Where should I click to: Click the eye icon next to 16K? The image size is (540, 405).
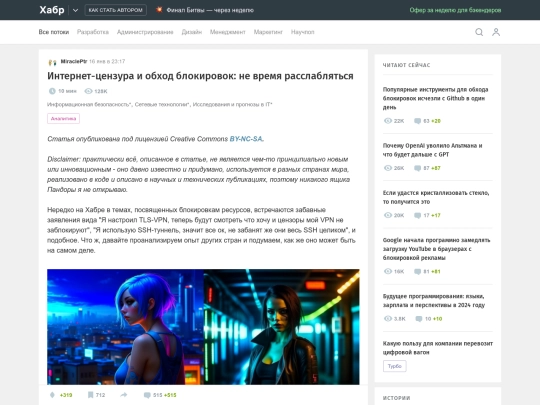388,271
